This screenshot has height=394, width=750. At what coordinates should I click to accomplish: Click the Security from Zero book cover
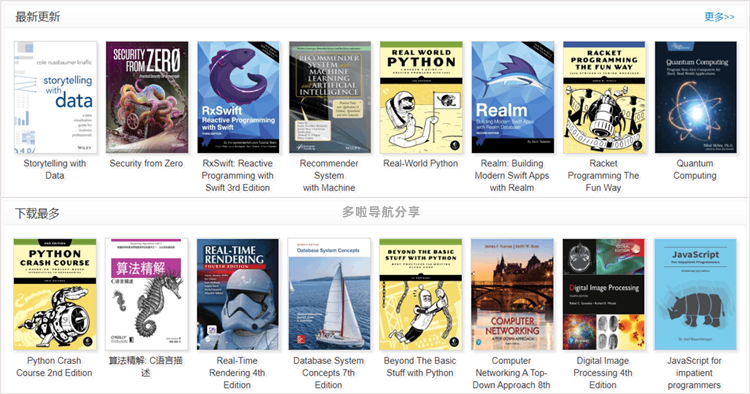coord(147,97)
